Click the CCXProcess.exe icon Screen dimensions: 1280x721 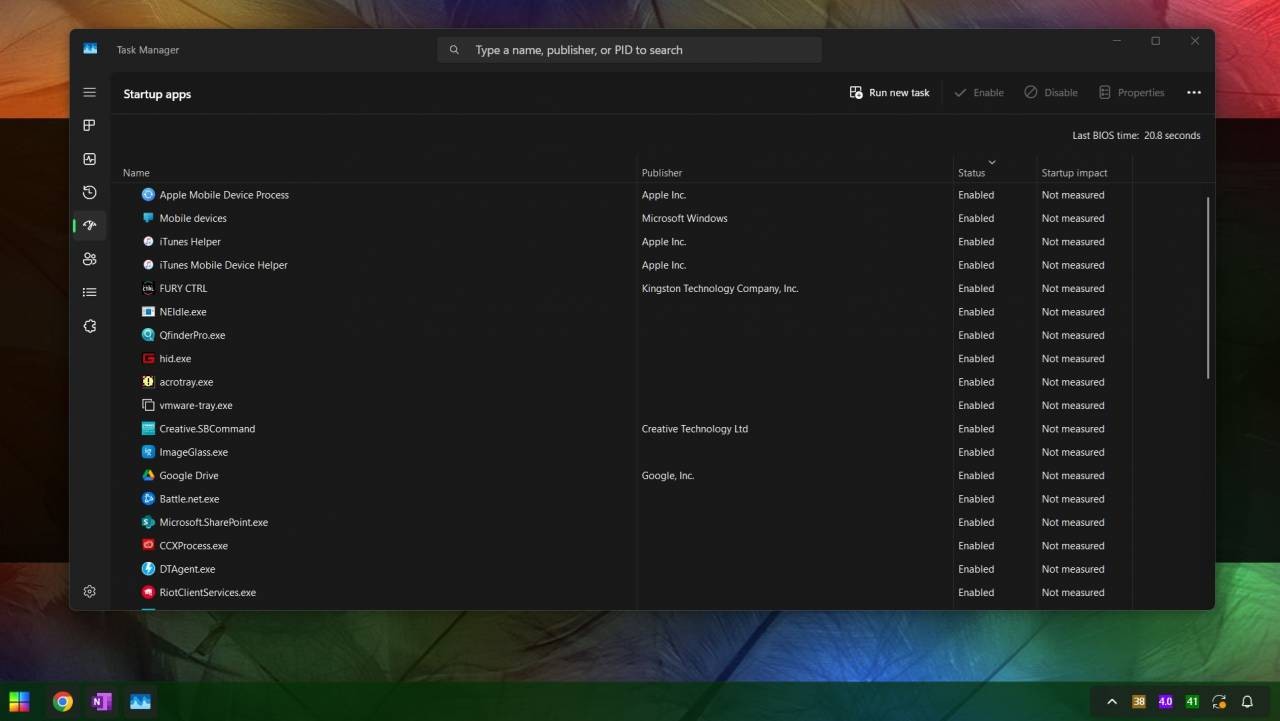(x=148, y=545)
